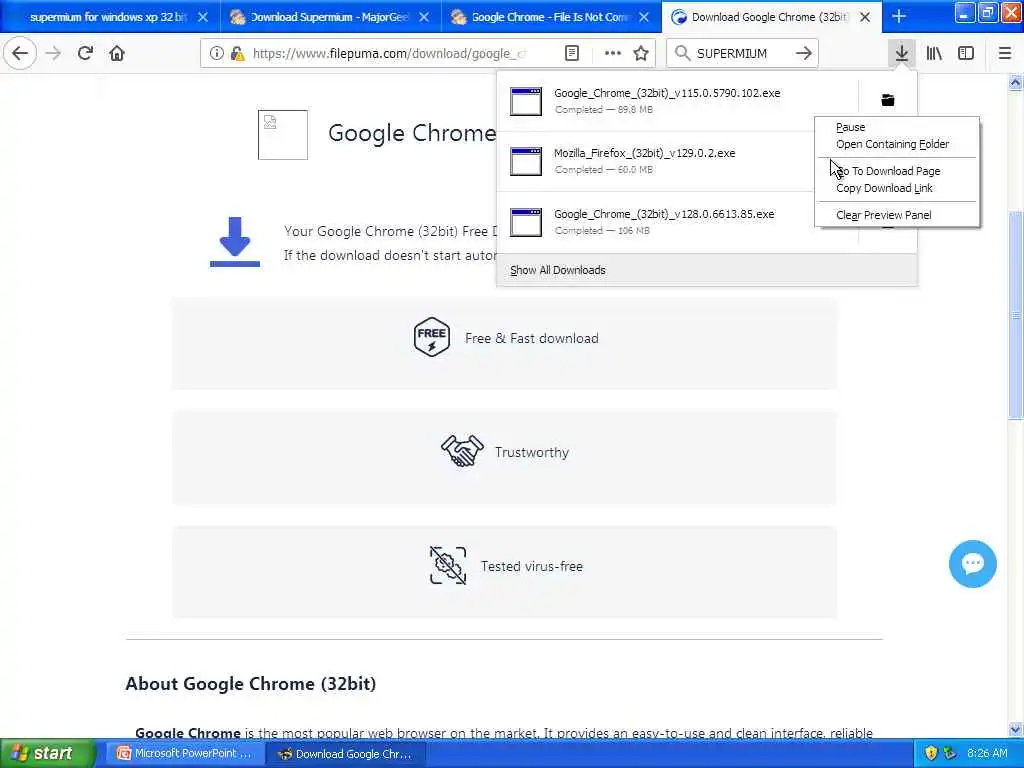The image size is (1024, 768).
Task: Close the Download Supermium tab
Action: (x=424, y=17)
